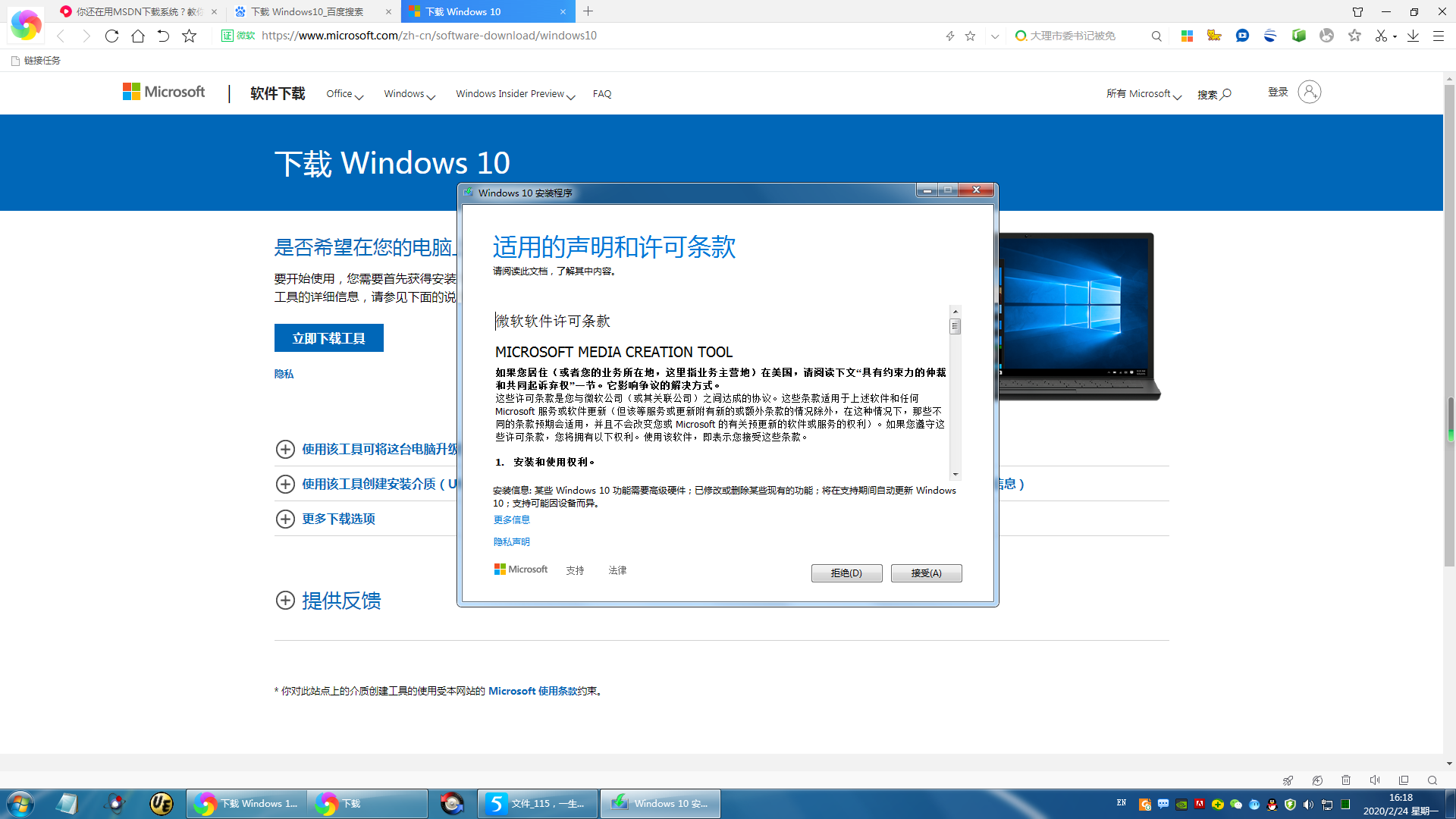The width and height of the screenshot is (1456, 819).
Task: Click 软件下载 header item
Action: click(278, 93)
